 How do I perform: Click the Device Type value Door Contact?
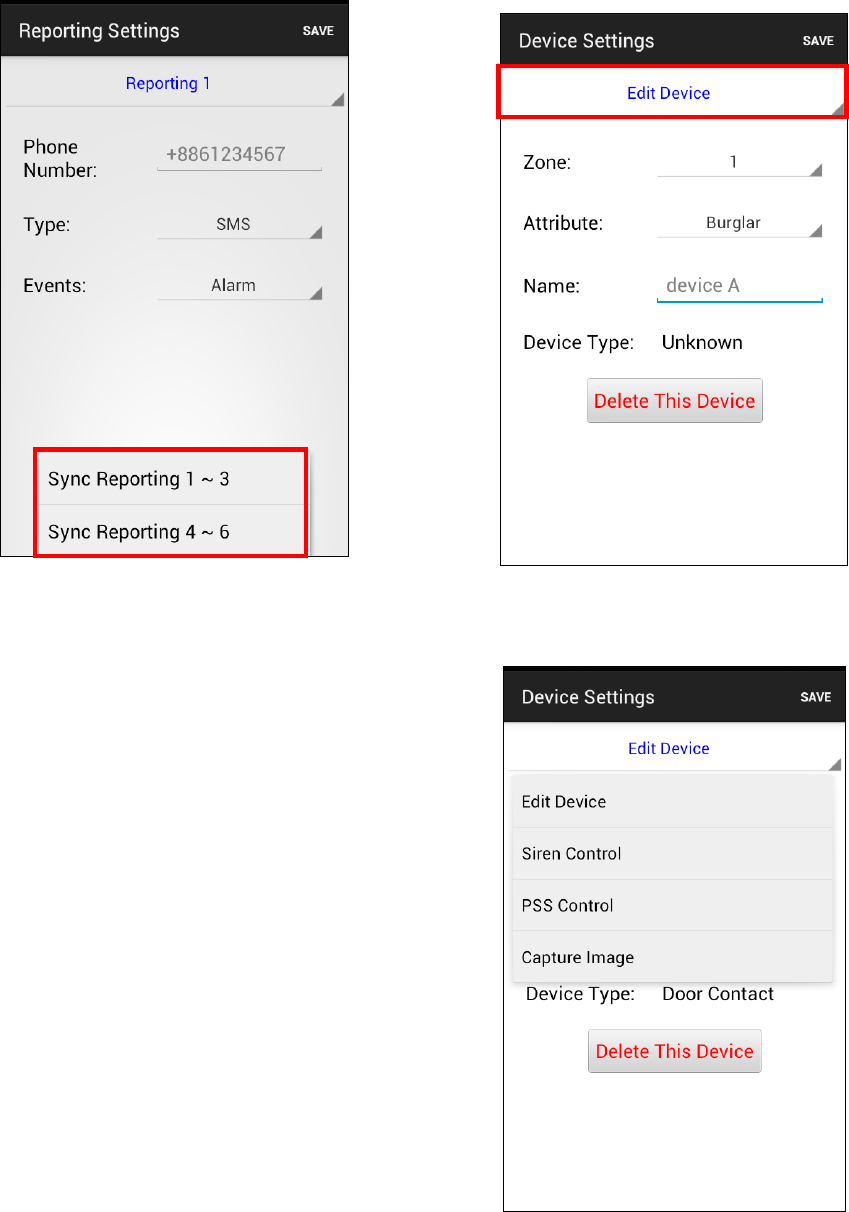tap(718, 994)
